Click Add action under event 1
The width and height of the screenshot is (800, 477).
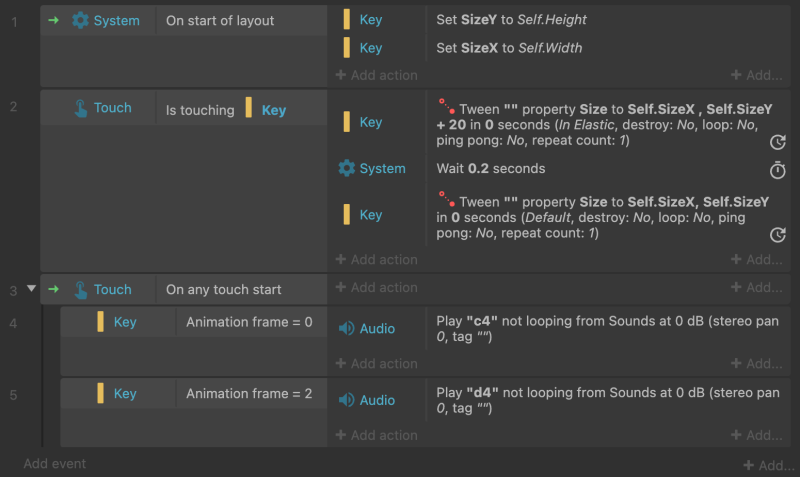[x=377, y=75]
